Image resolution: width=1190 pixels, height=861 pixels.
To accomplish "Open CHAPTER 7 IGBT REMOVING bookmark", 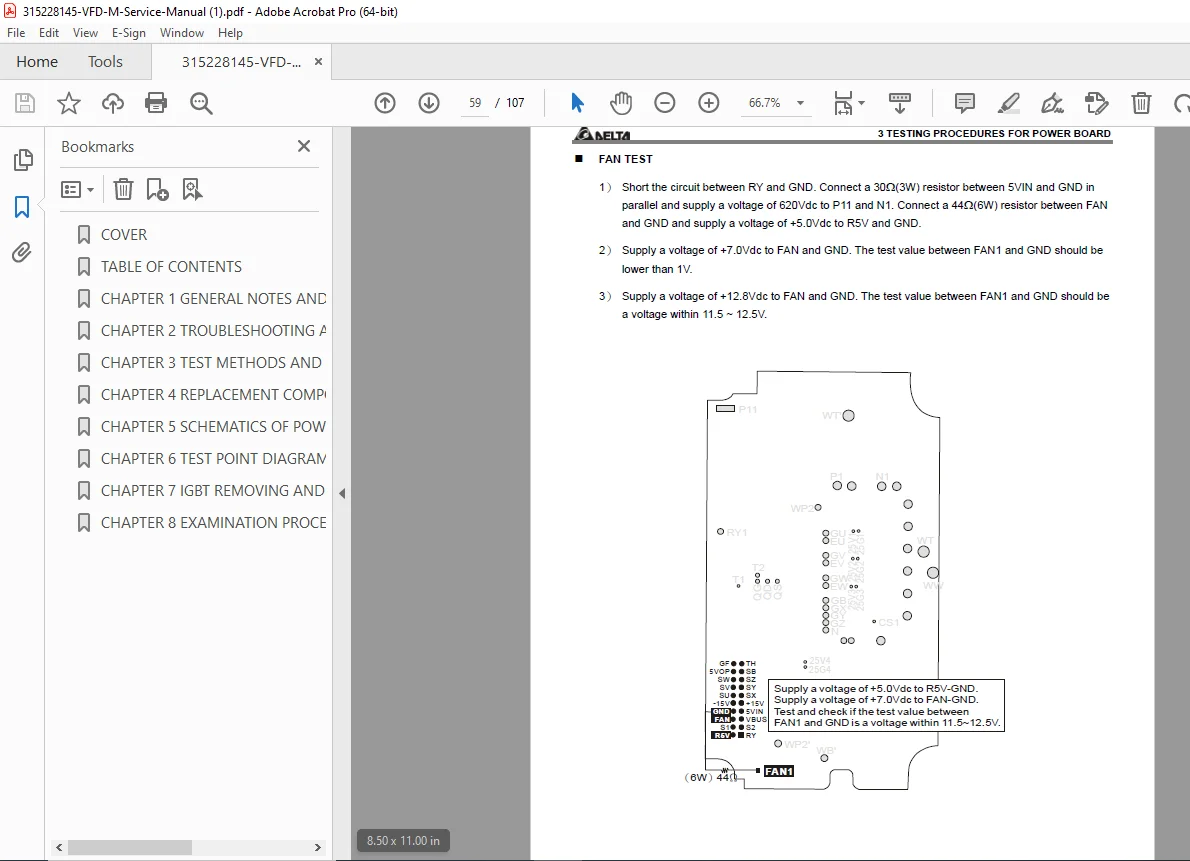I will 212,490.
